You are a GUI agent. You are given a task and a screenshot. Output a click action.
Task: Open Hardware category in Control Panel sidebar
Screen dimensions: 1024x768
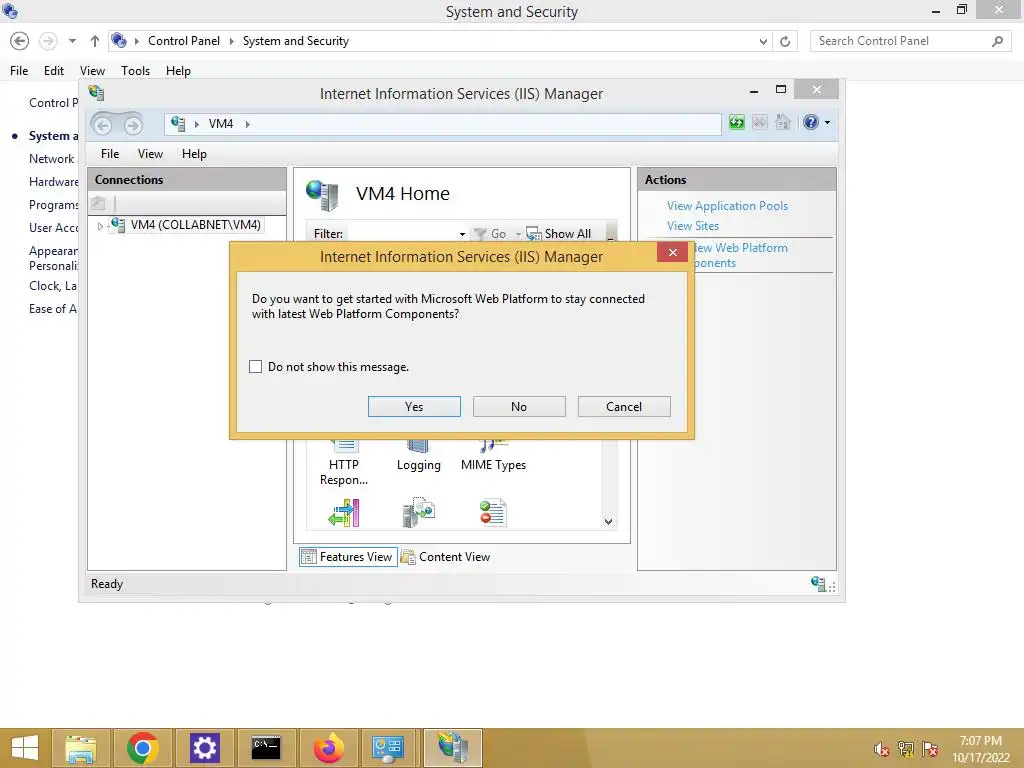pyautogui.click(x=54, y=182)
